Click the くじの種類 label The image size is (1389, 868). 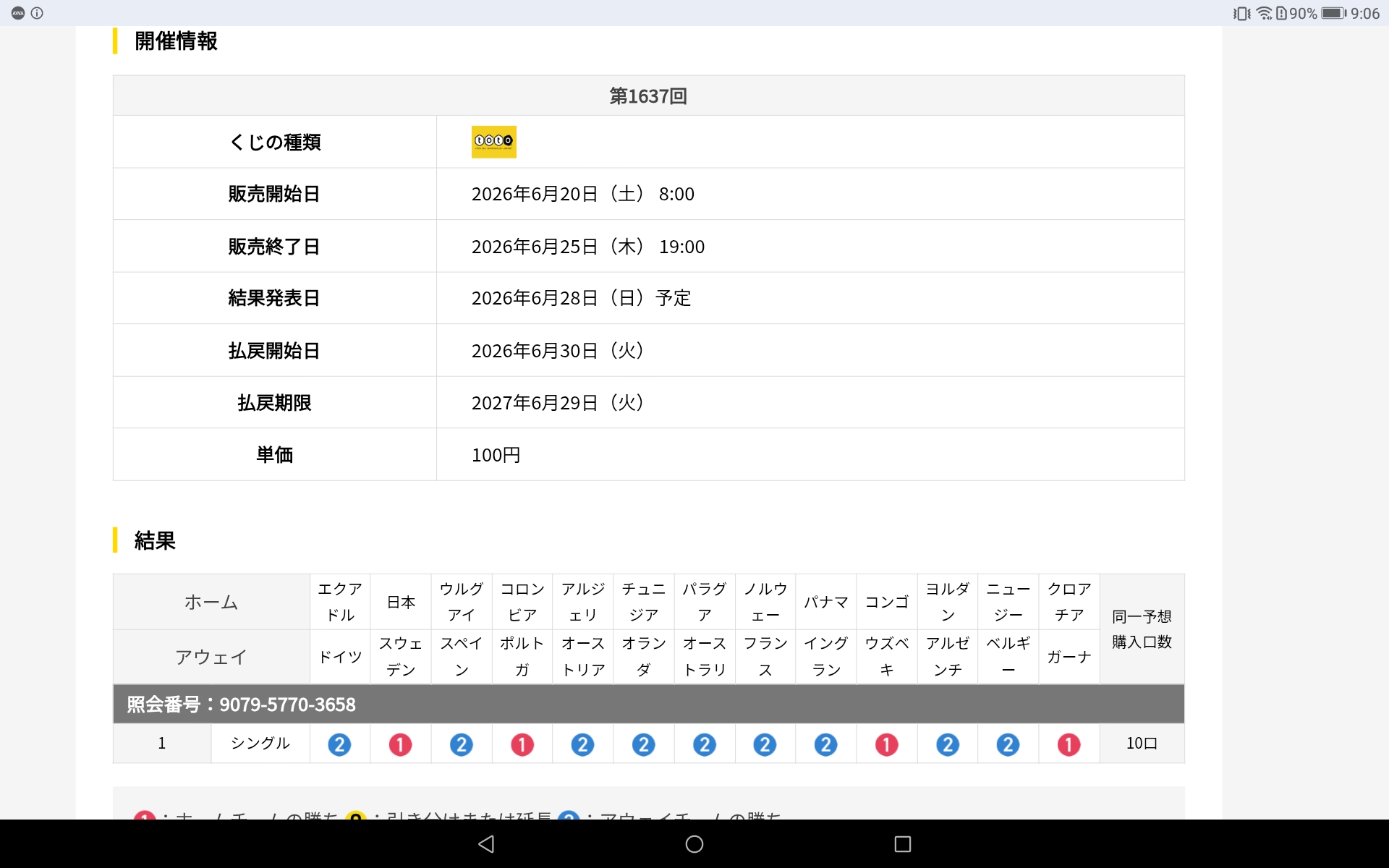coord(275,142)
